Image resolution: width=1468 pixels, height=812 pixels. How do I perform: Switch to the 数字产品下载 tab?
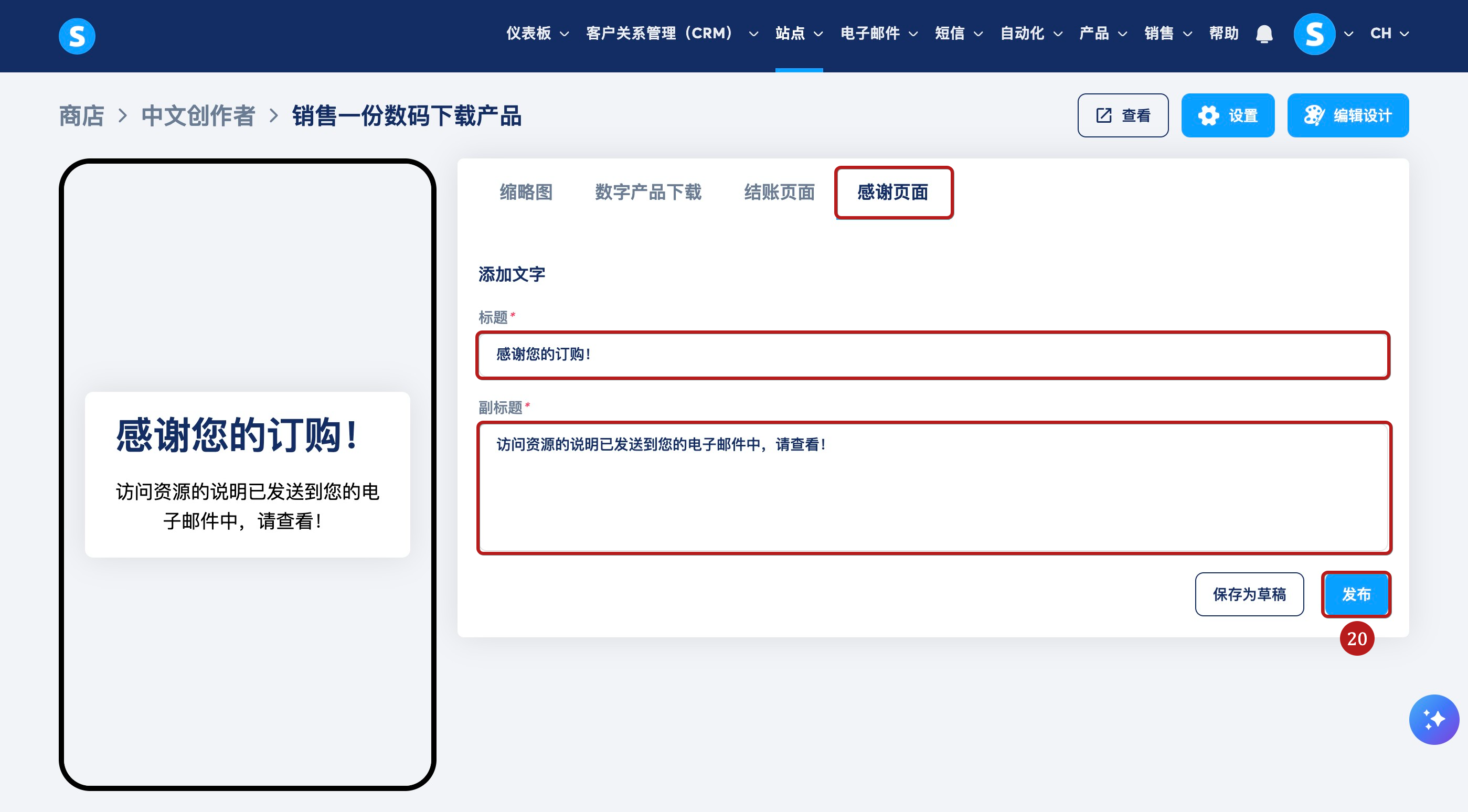point(648,192)
